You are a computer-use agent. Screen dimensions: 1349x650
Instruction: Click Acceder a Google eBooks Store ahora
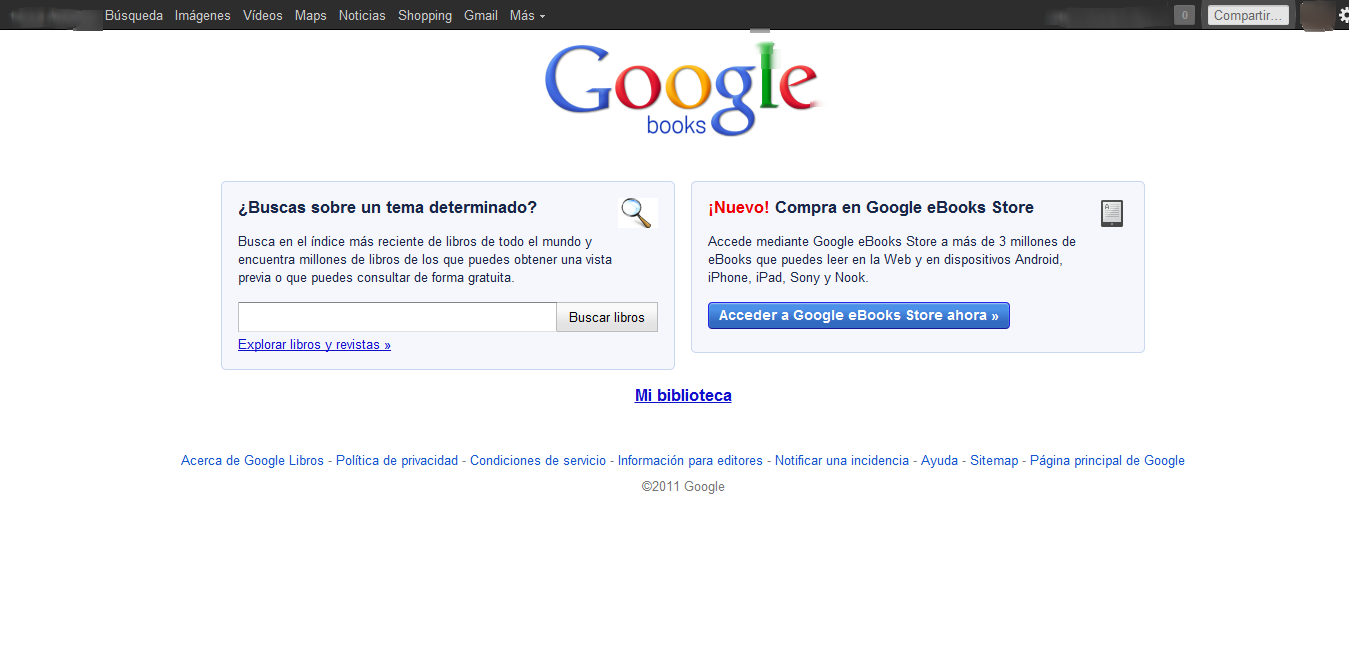[x=858, y=315]
